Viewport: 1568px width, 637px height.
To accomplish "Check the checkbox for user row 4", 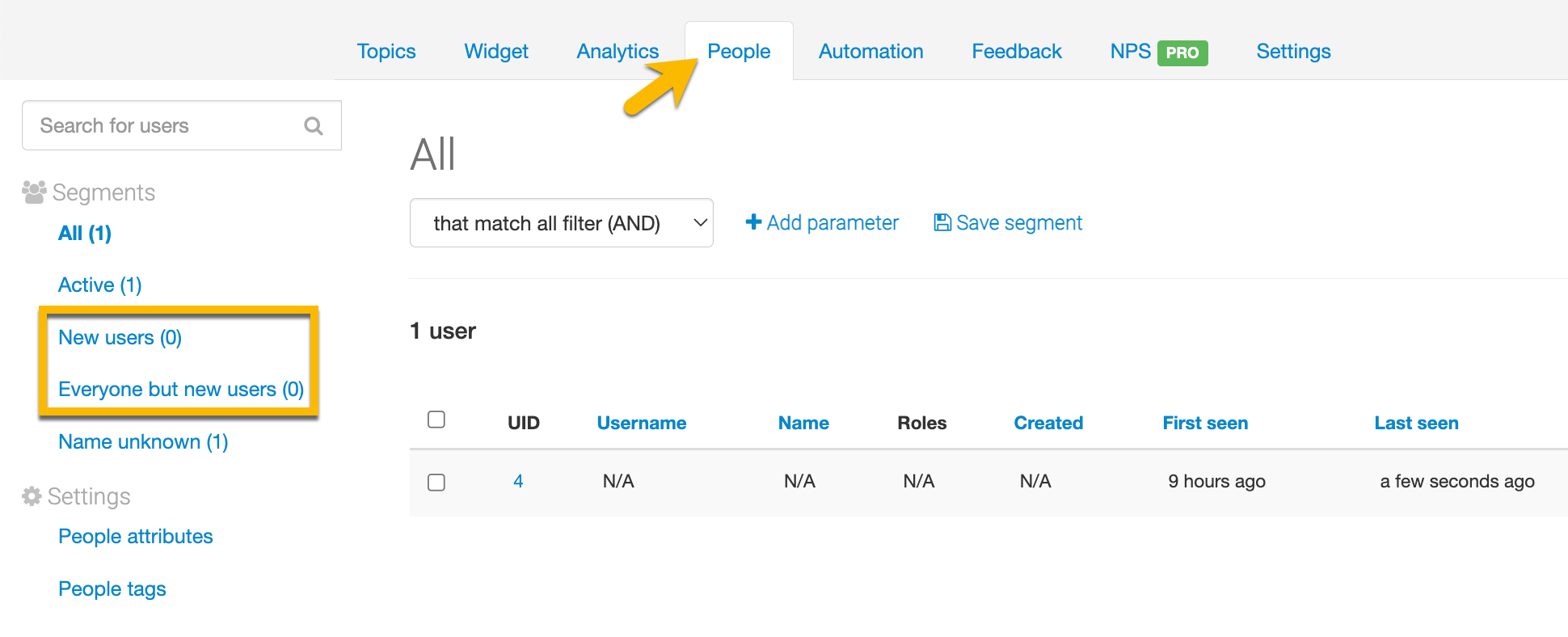I will point(436,483).
